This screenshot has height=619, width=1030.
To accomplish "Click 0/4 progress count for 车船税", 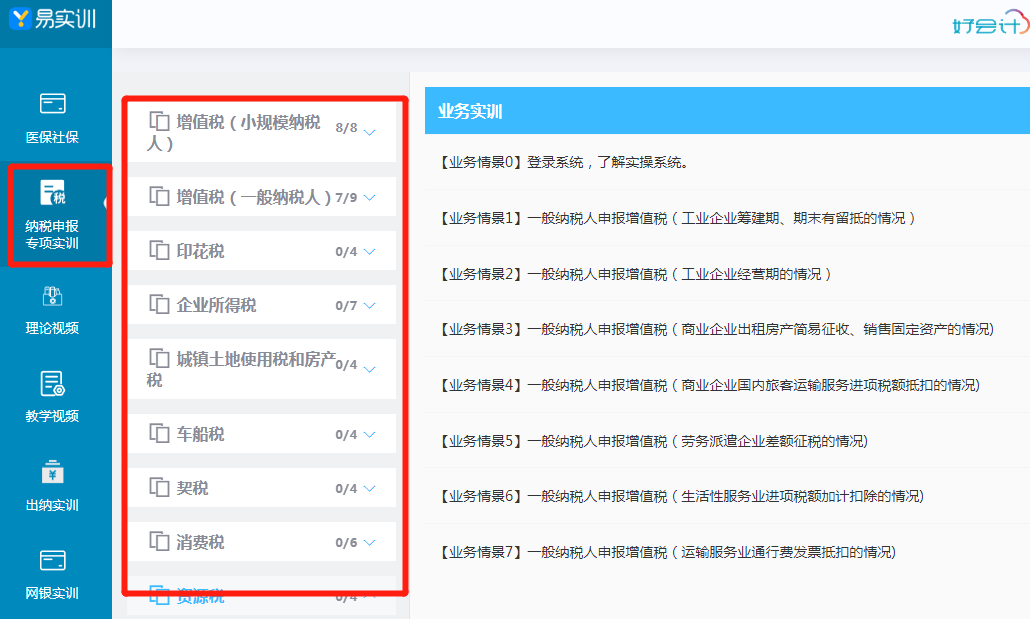I will pyautogui.click(x=346, y=434).
